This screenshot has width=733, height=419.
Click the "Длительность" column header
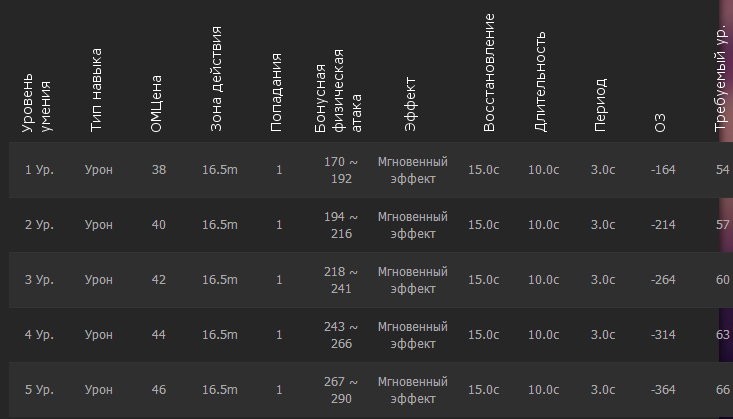[x=540, y=82]
